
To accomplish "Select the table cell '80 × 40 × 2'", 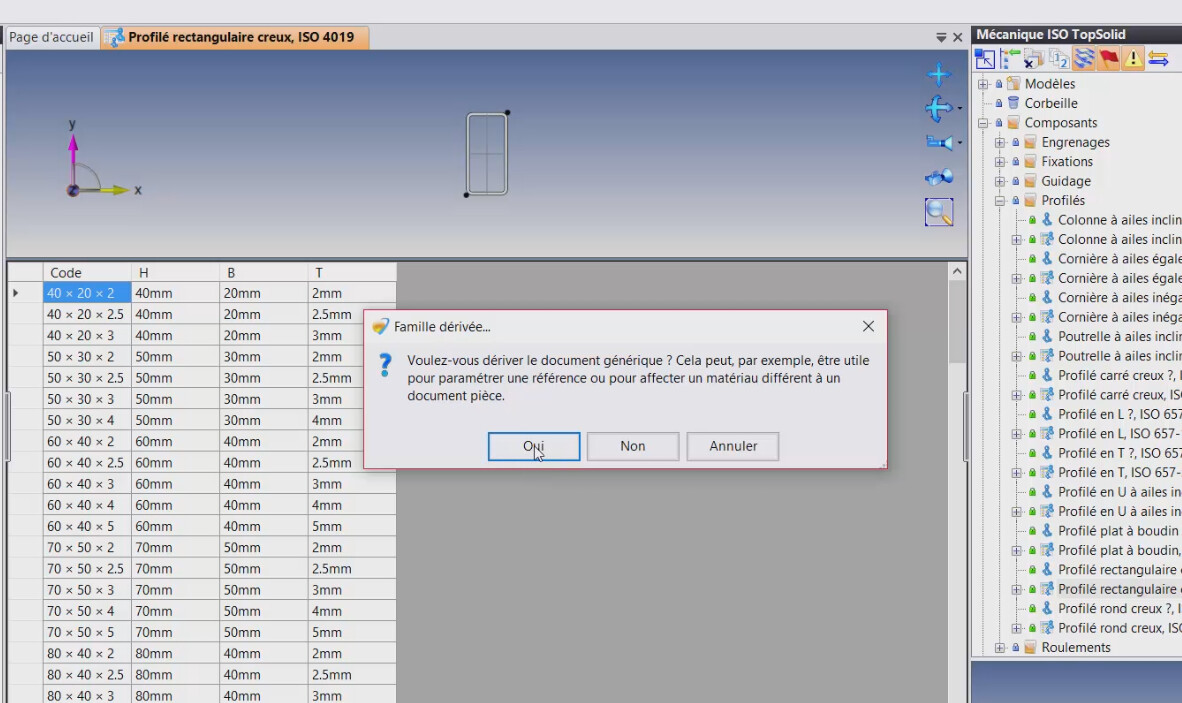I will pyautogui.click(x=87, y=654).
